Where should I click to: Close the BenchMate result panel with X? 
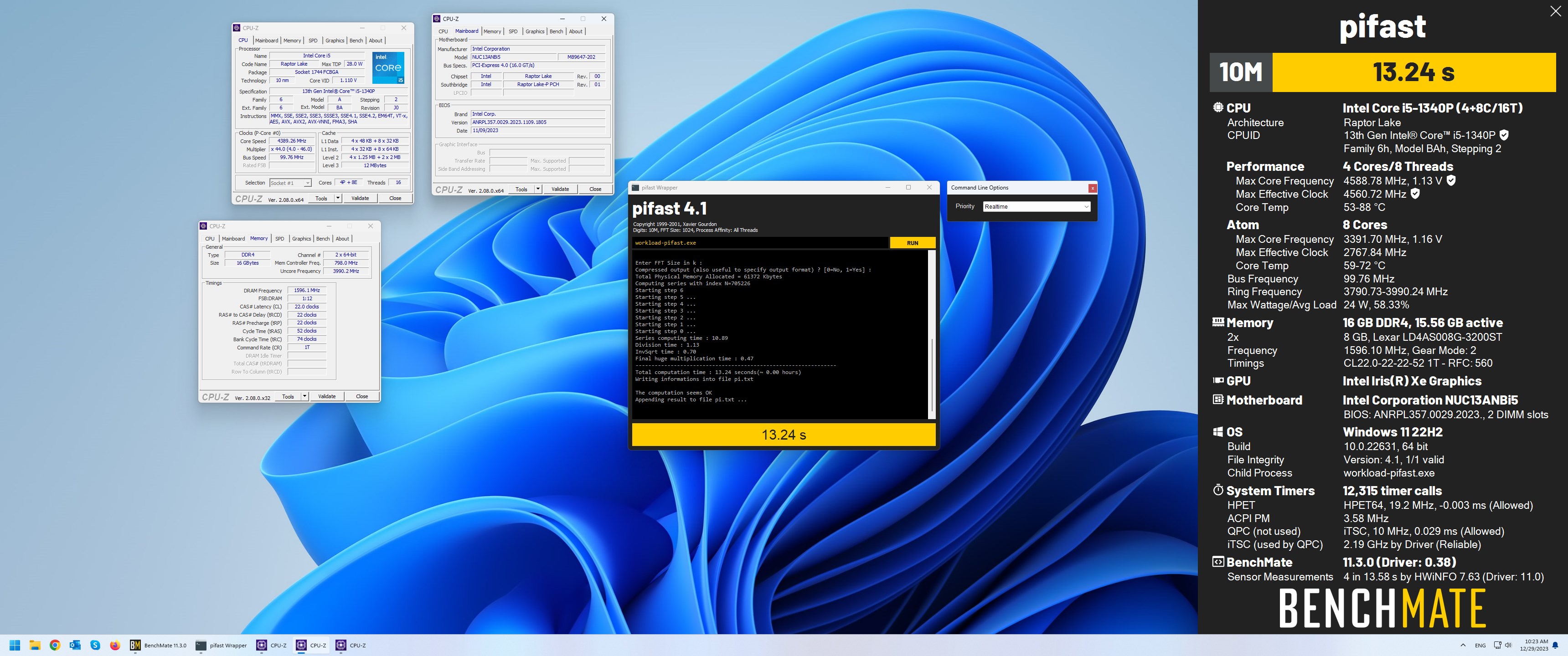click(1555, 11)
